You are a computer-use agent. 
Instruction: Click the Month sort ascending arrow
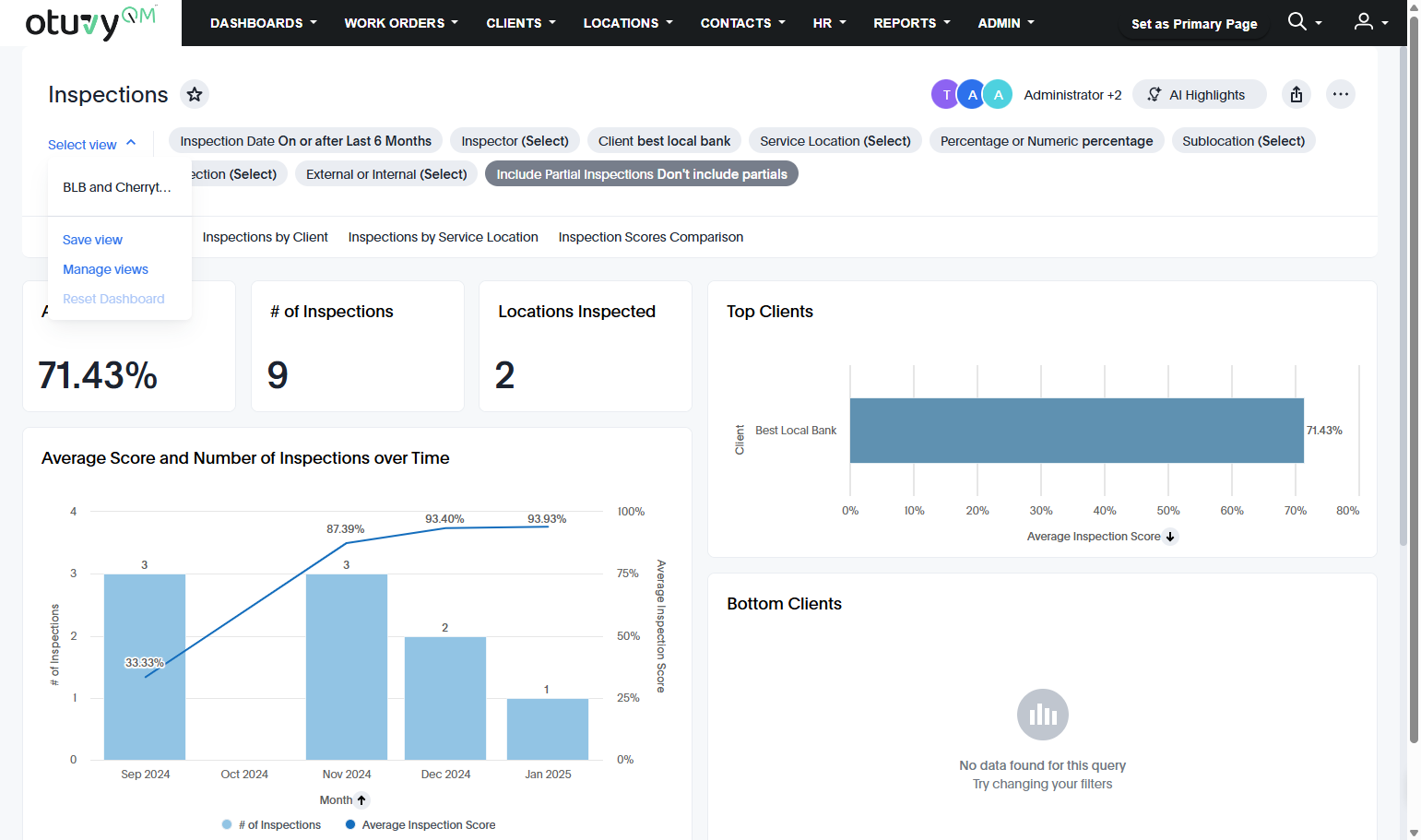point(361,800)
